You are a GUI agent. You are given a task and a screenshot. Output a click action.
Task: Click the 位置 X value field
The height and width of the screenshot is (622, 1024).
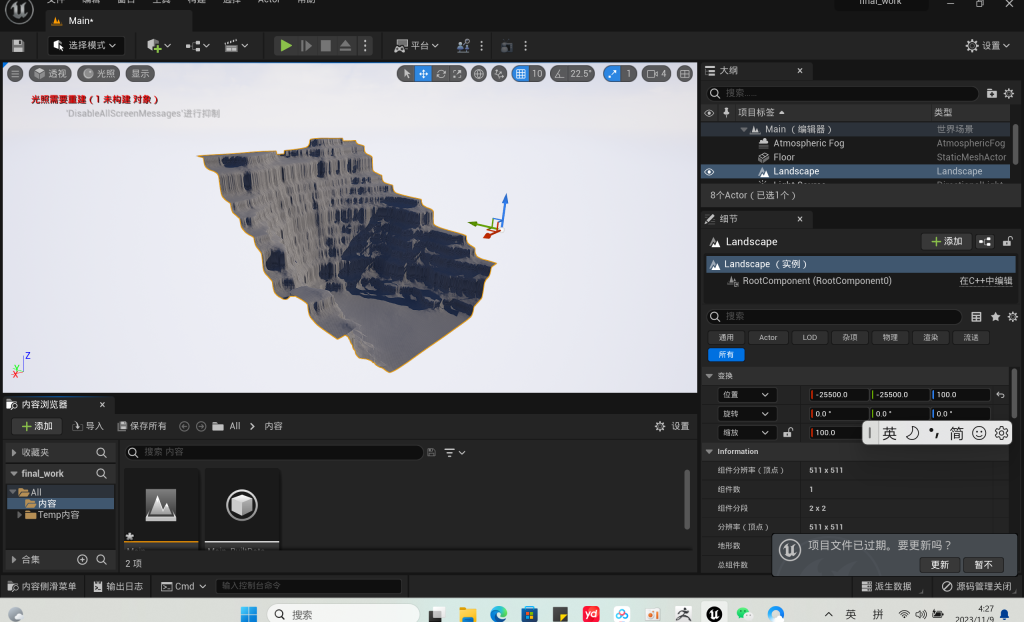point(839,395)
